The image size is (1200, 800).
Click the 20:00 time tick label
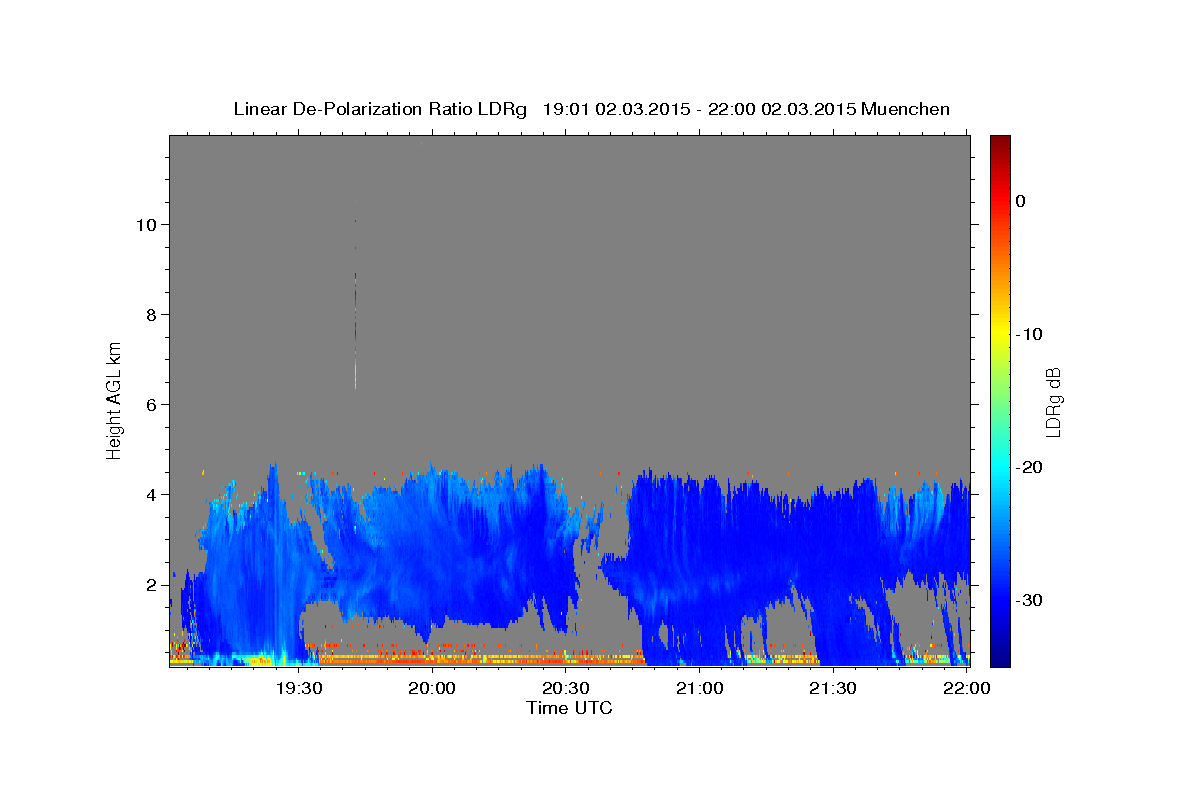point(433,688)
